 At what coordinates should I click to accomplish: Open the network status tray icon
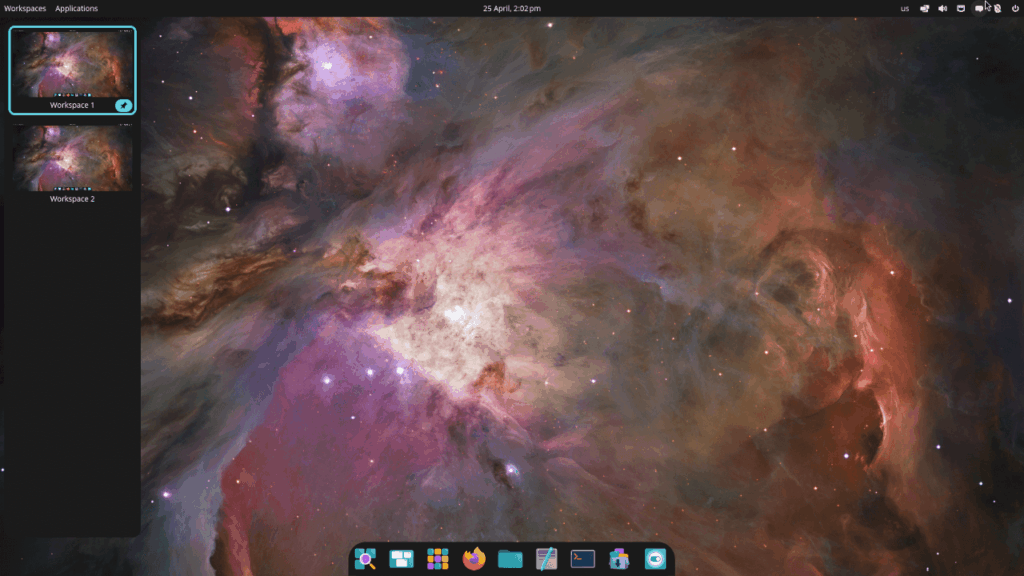924,8
